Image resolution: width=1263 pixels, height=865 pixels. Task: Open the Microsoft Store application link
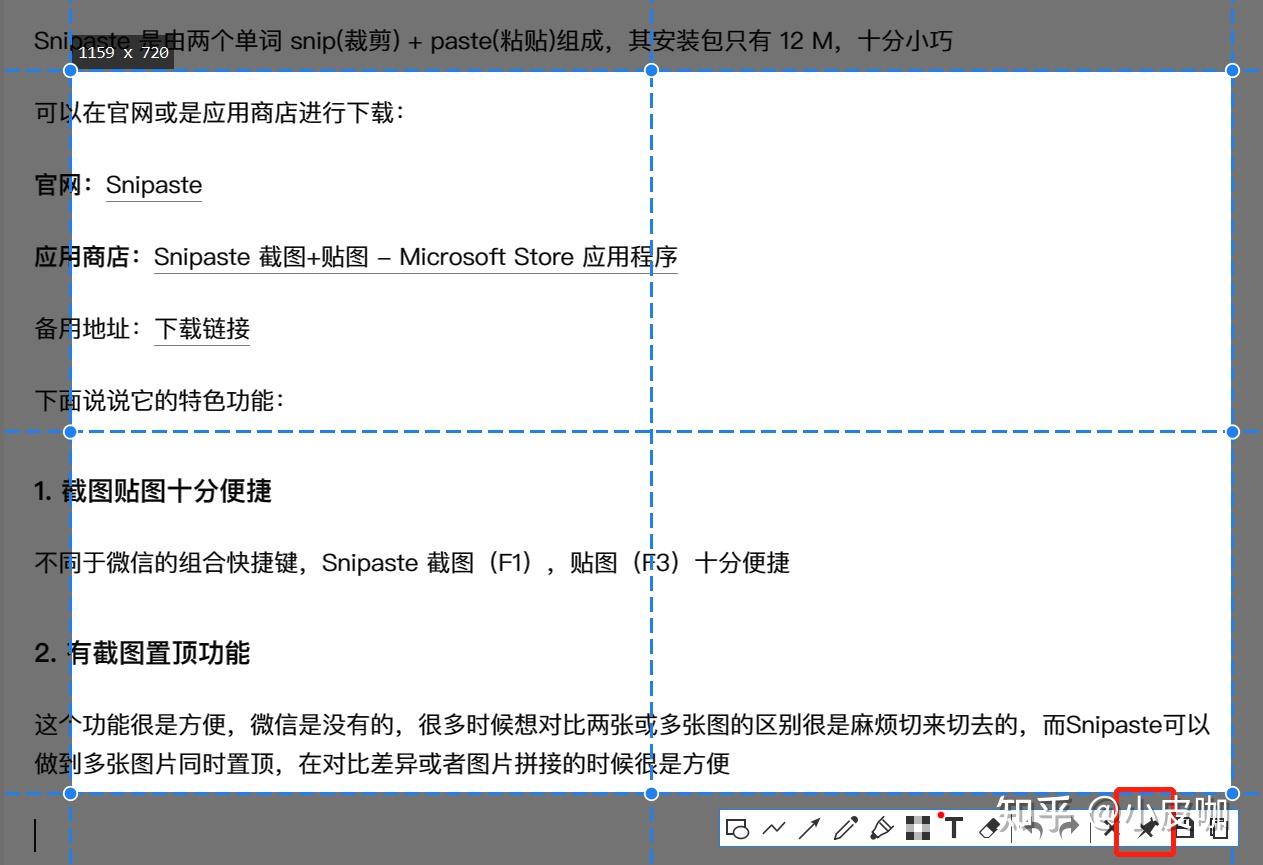[414, 257]
